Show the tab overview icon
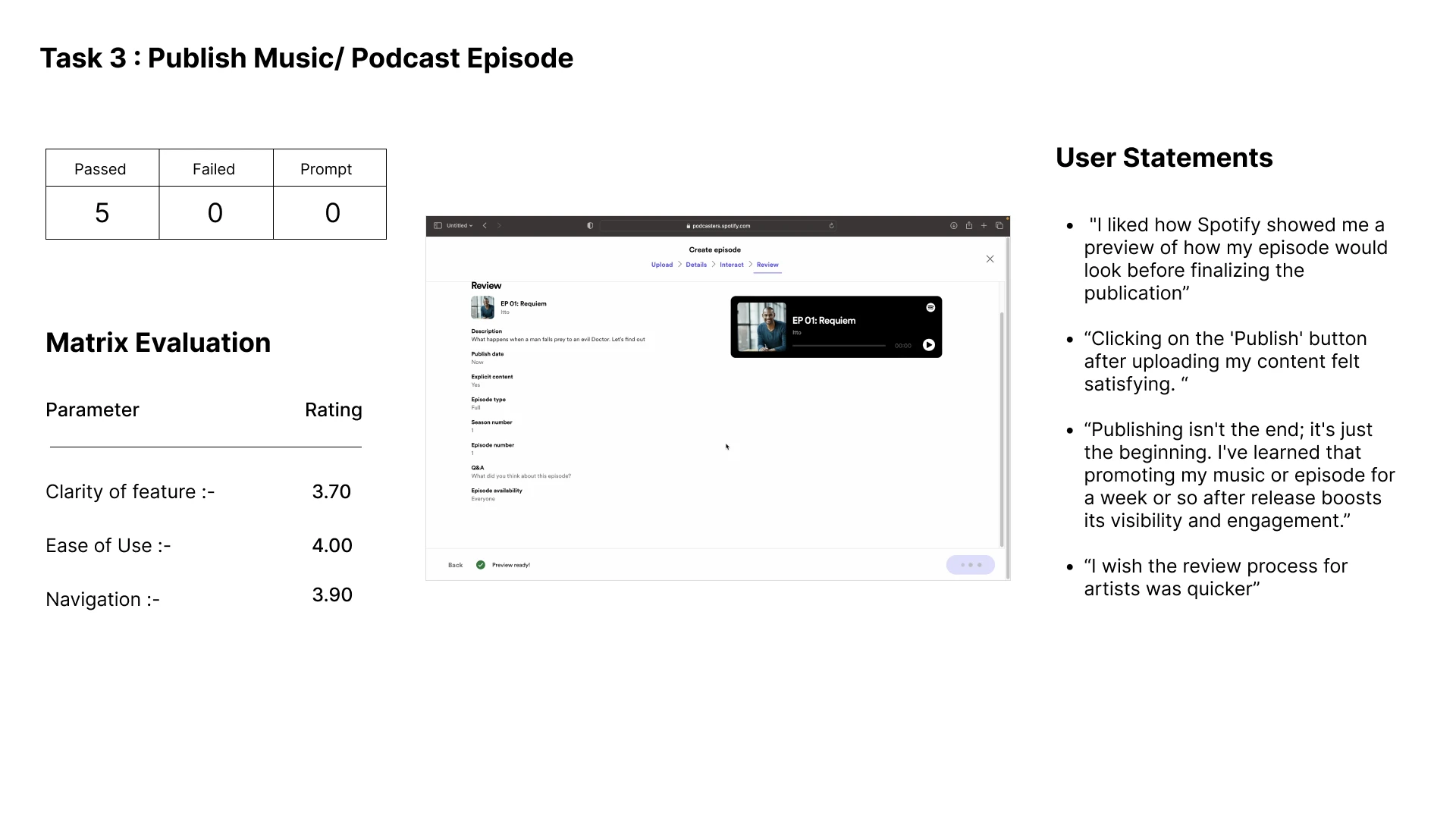The image size is (1456, 819). (x=999, y=226)
